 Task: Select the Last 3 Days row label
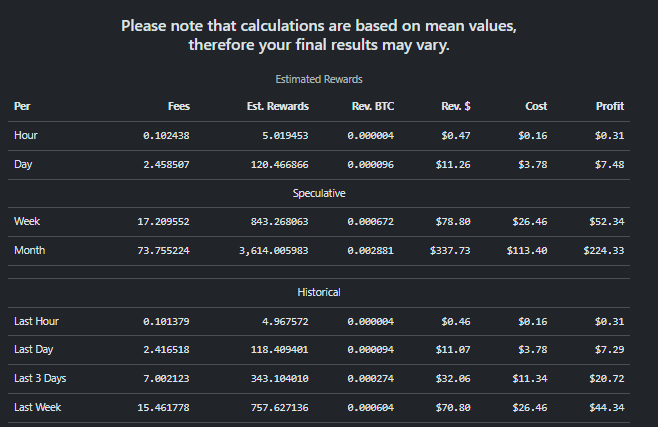pyautogui.click(x=40, y=378)
